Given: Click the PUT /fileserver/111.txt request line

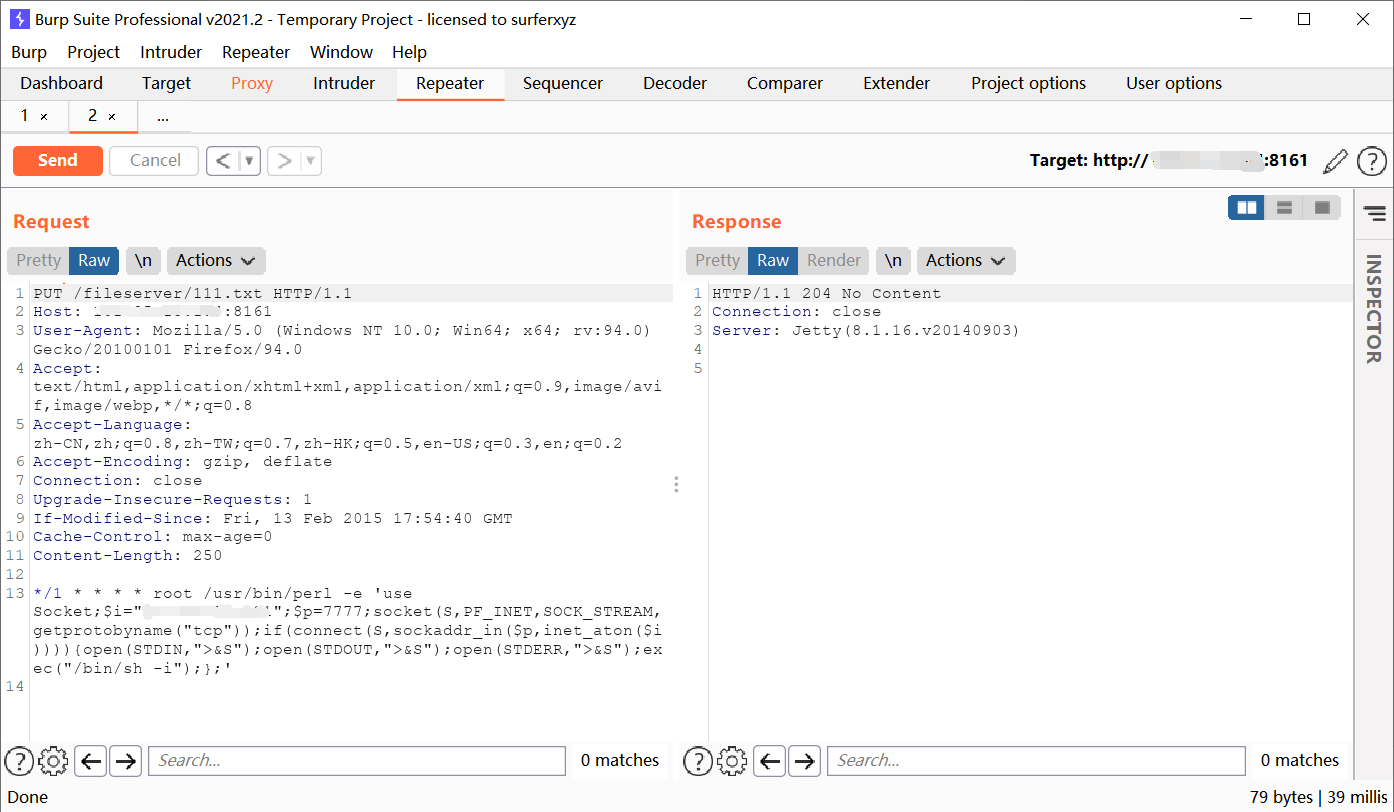Looking at the screenshot, I should pyautogui.click(x=193, y=294).
